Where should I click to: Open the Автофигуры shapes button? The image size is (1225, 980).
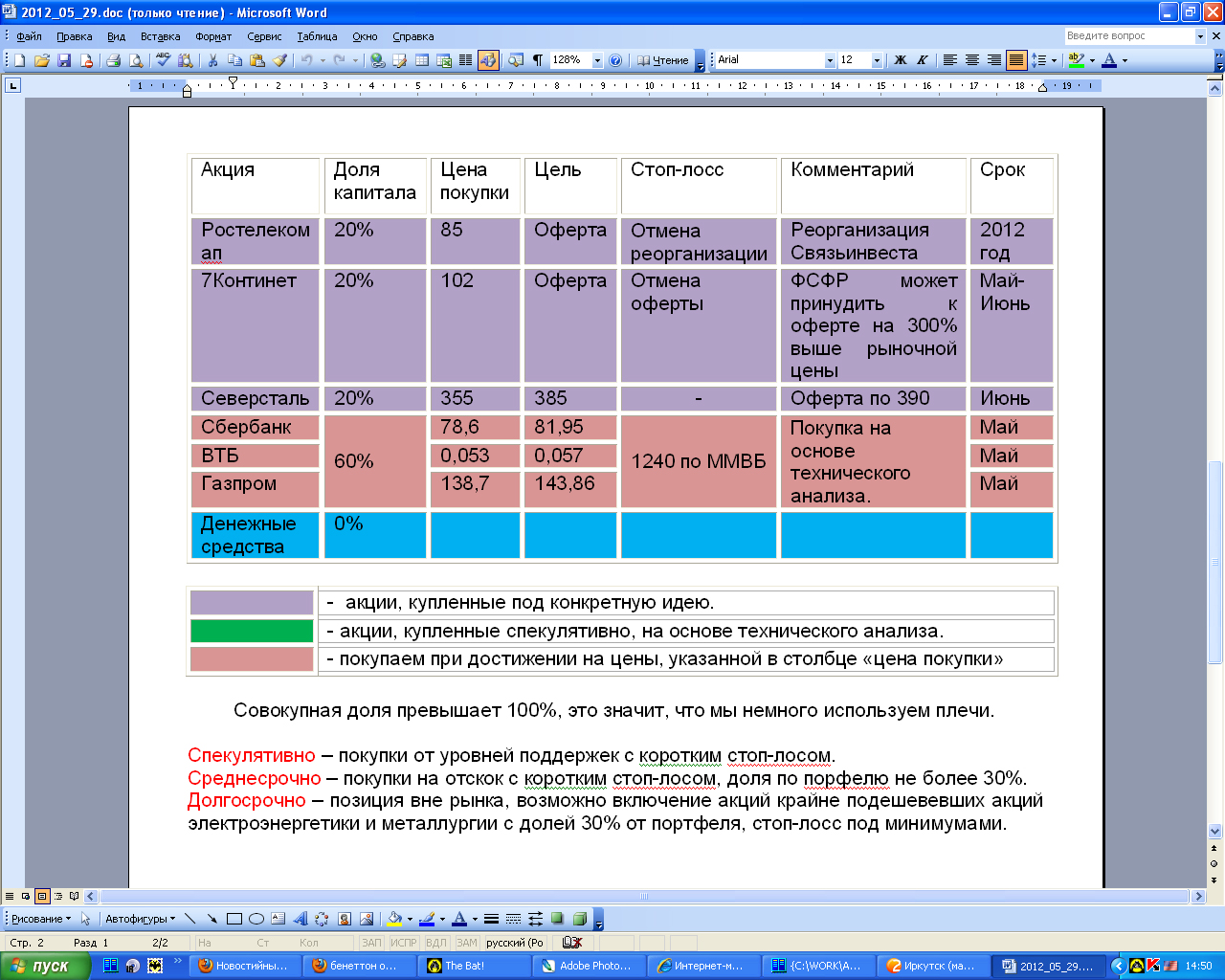(x=140, y=919)
